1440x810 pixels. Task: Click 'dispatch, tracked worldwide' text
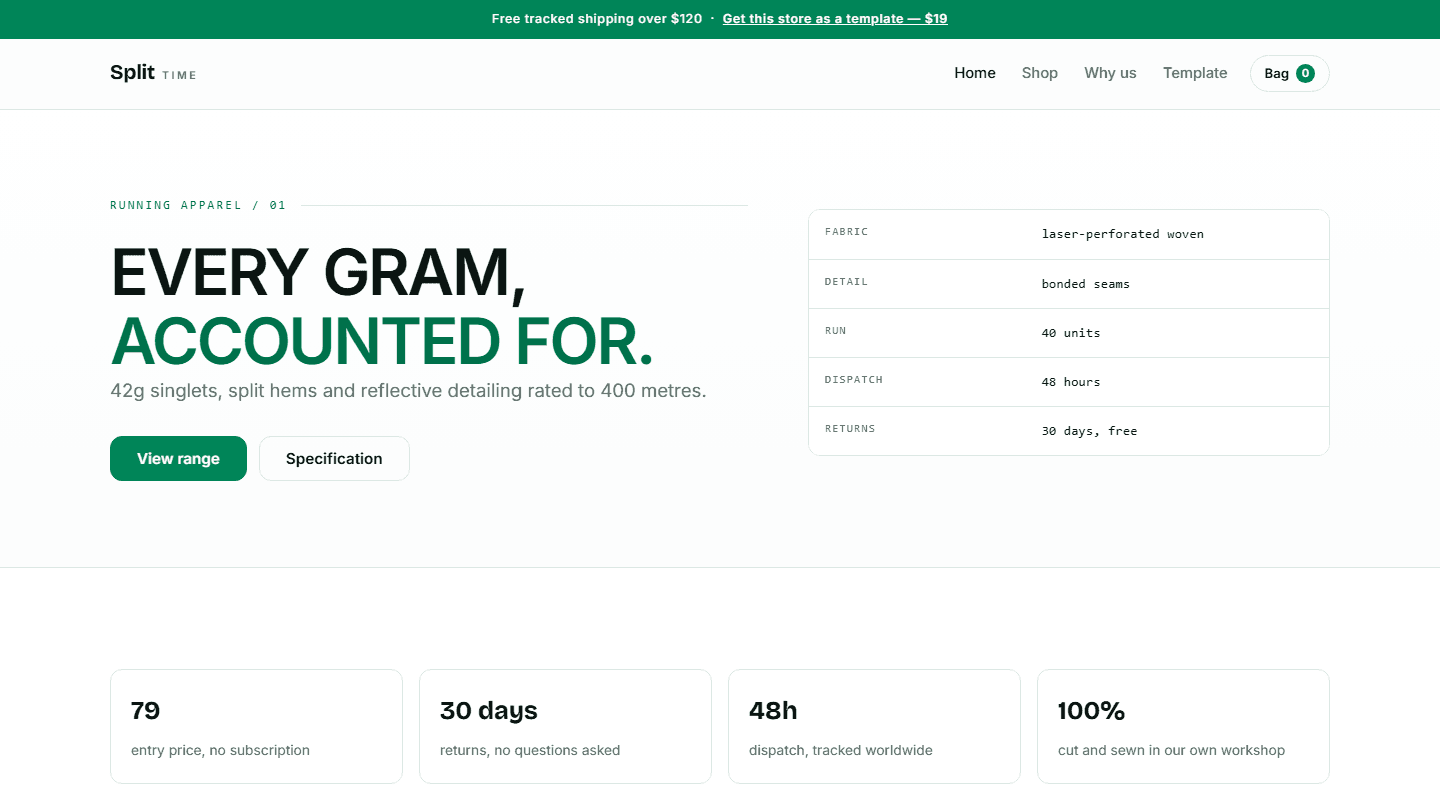pos(841,750)
